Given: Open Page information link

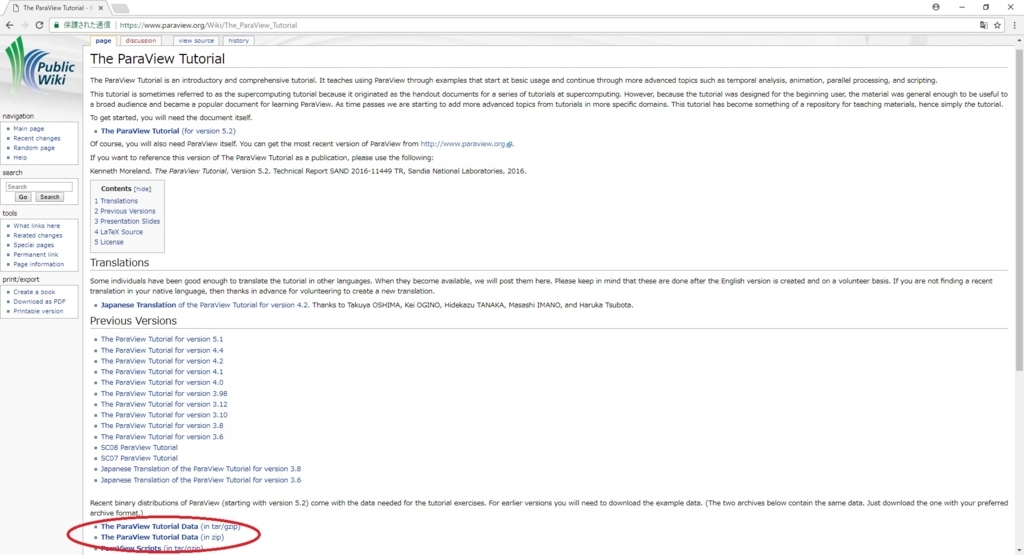Looking at the screenshot, I should pos(39,264).
